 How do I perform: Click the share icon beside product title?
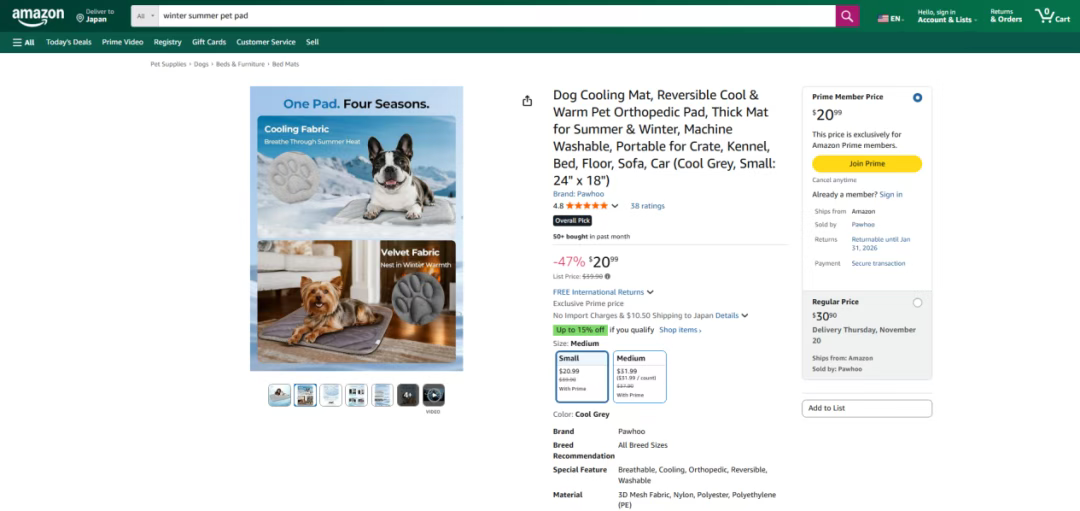click(x=527, y=101)
